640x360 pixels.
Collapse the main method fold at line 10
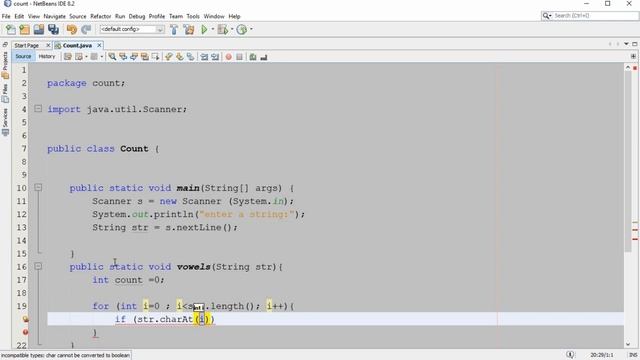[38, 187]
